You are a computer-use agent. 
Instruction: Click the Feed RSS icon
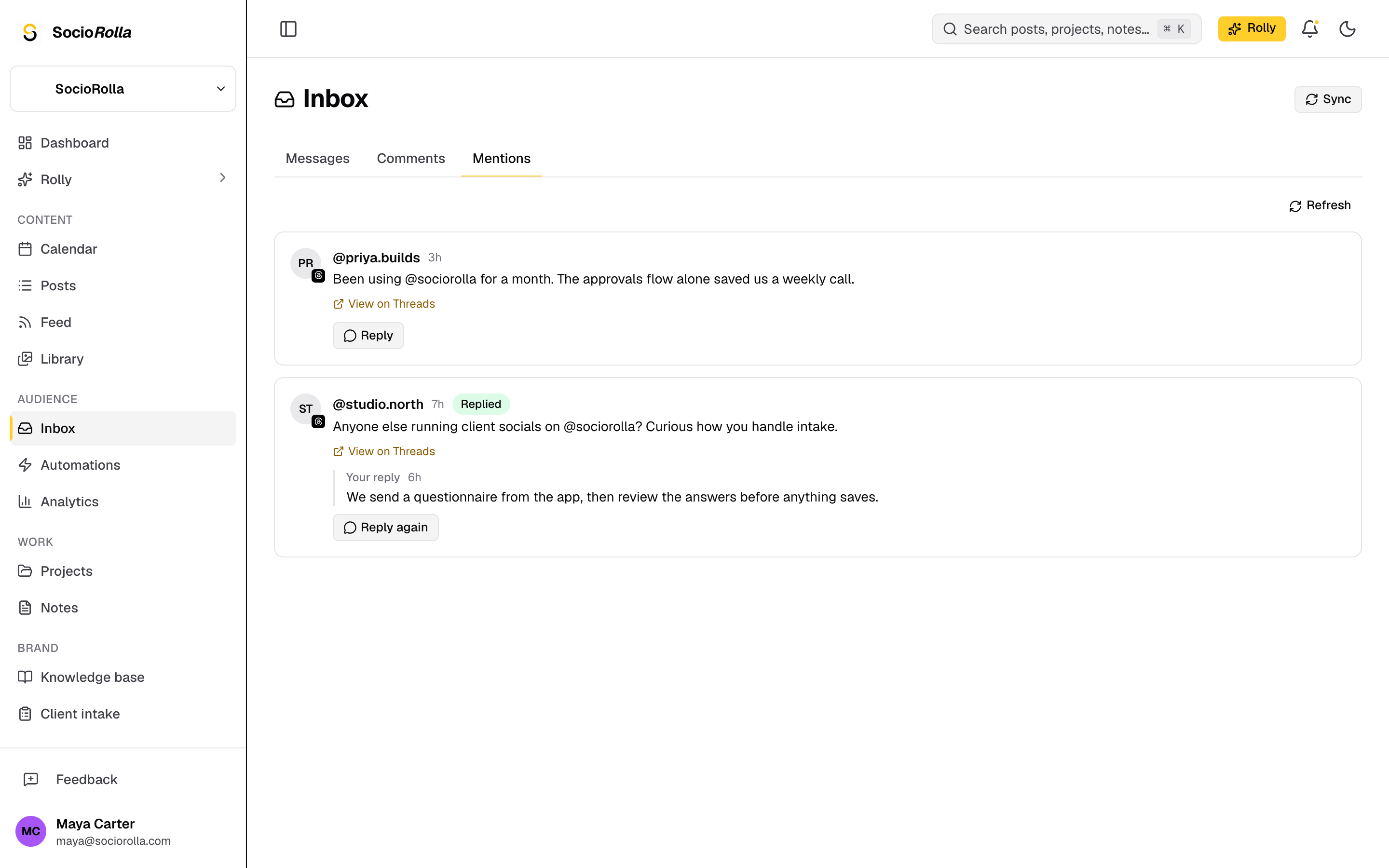click(x=25, y=322)
